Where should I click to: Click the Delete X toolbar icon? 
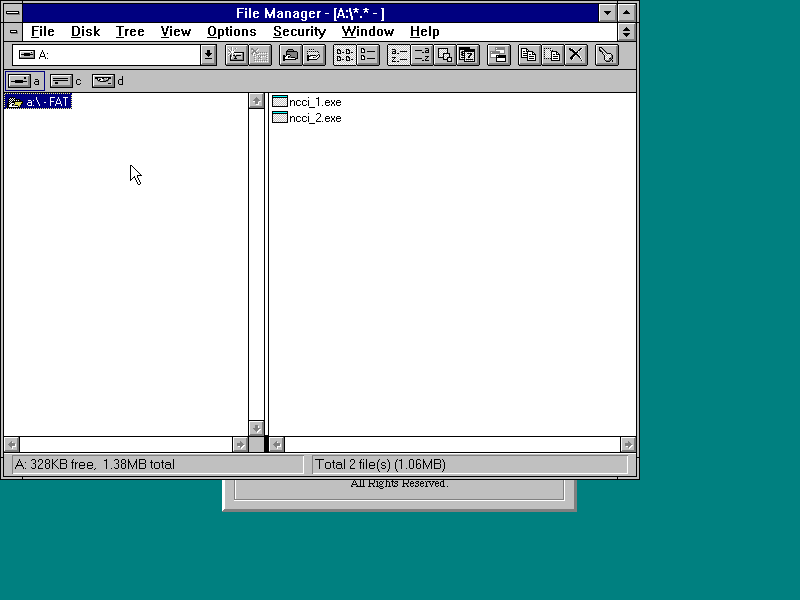(x=576, y=55)
